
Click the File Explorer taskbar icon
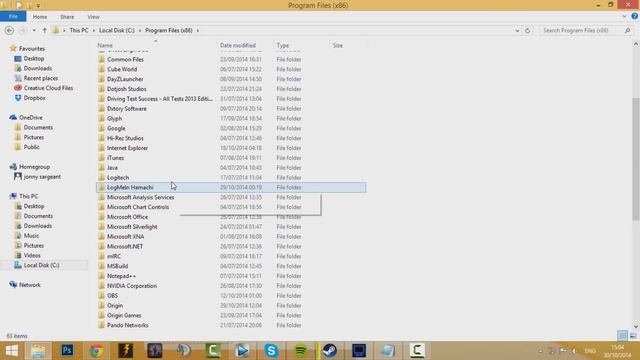(x=38, y=351)
